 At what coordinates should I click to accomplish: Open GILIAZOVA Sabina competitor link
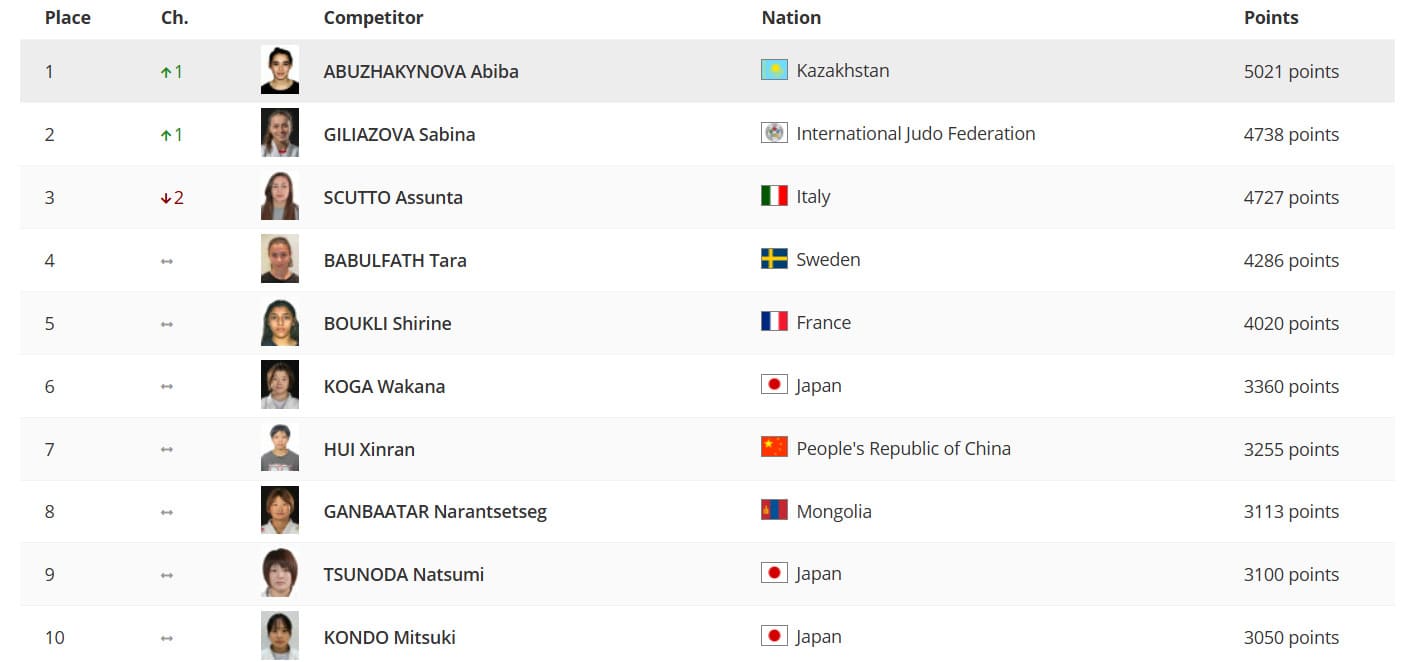[399, 134]
